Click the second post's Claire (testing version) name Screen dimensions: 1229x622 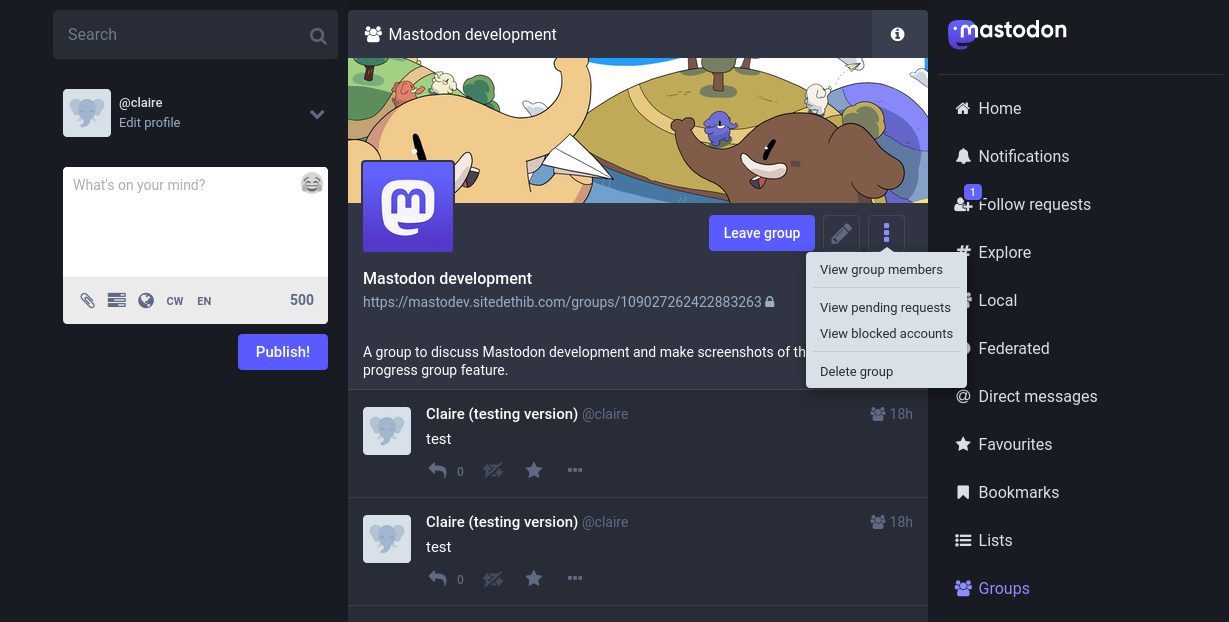point(502,522)
